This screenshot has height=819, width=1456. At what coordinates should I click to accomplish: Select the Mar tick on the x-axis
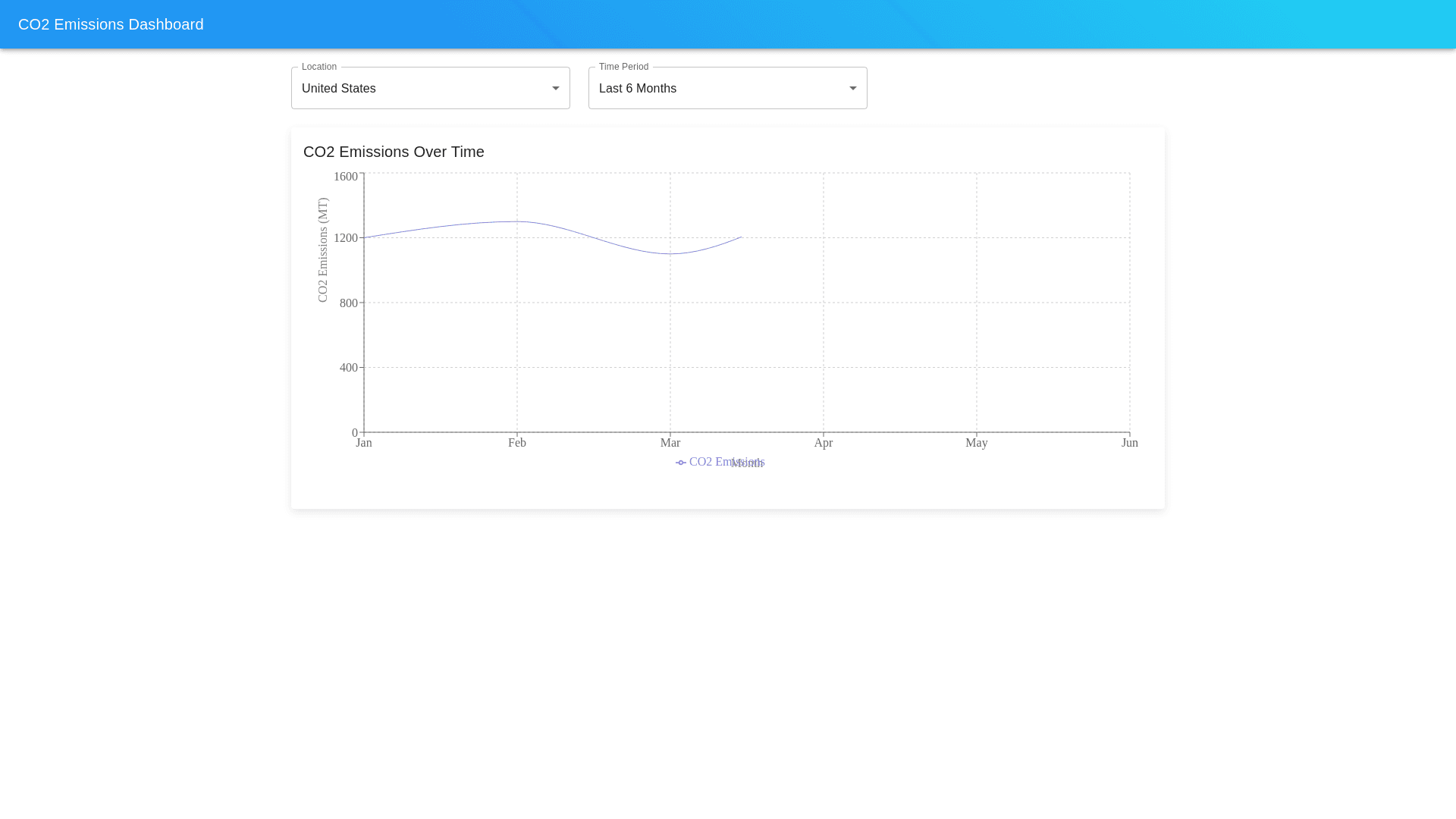pyautogui.click(x=670, y=443)
